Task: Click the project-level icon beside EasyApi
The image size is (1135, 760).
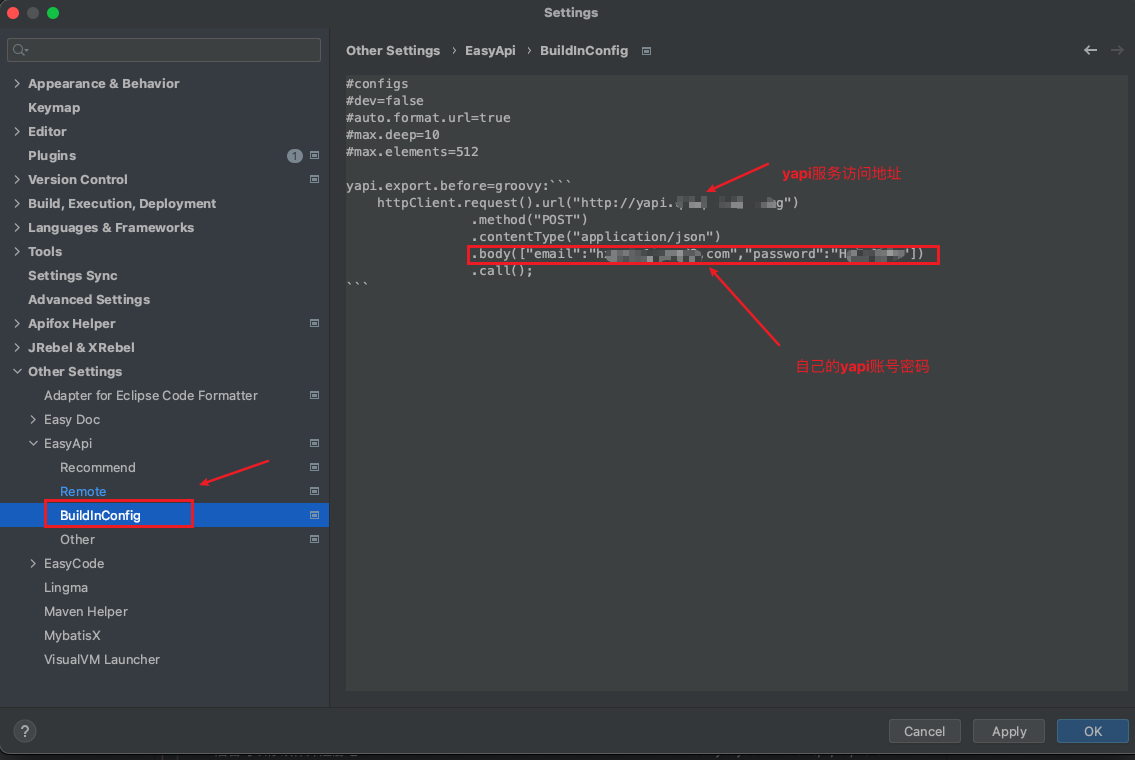Action: (x=314, y=443)
